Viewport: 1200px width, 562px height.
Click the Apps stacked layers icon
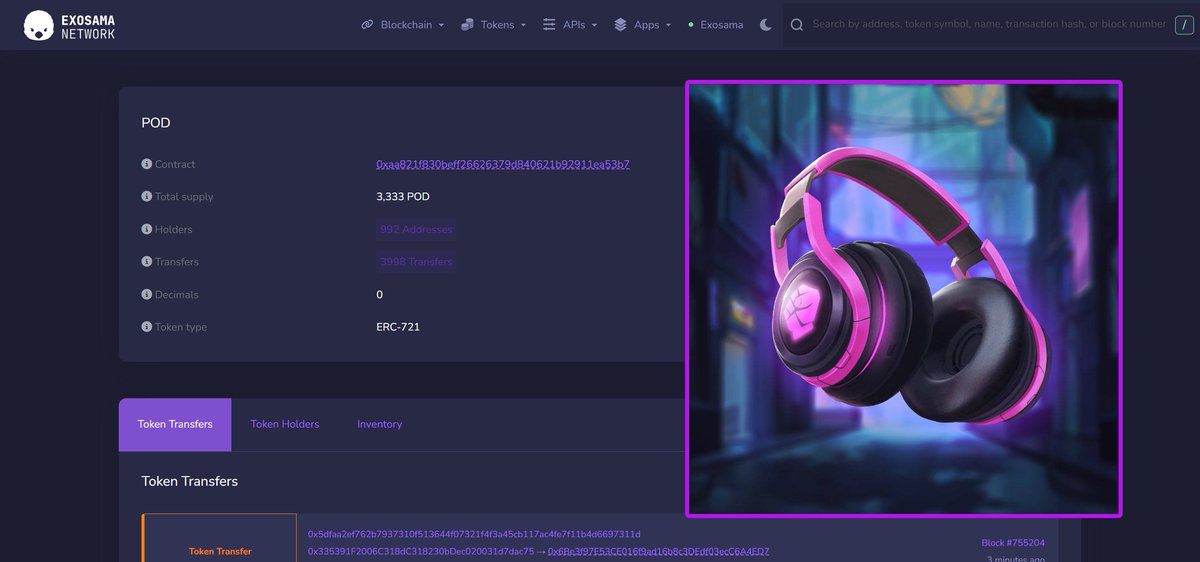[620, 25]
